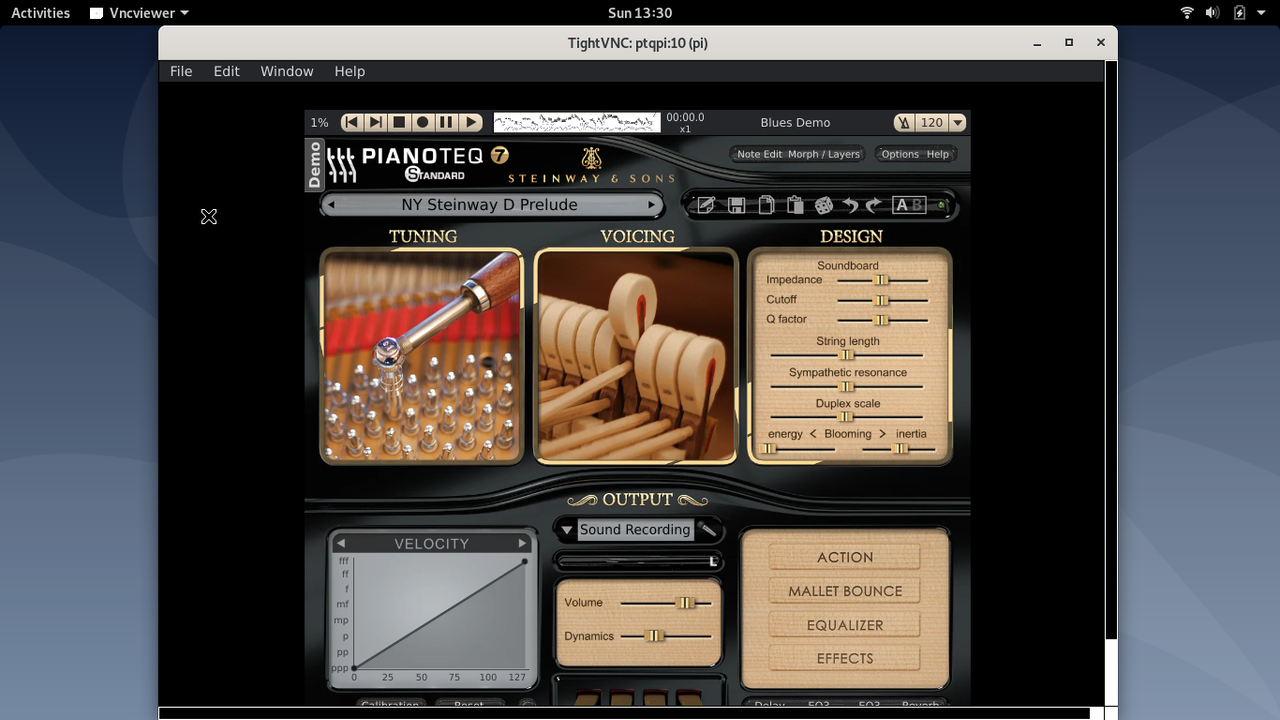Open the Note Edit panel
The image size is (1280, 720).
[759, 154]
